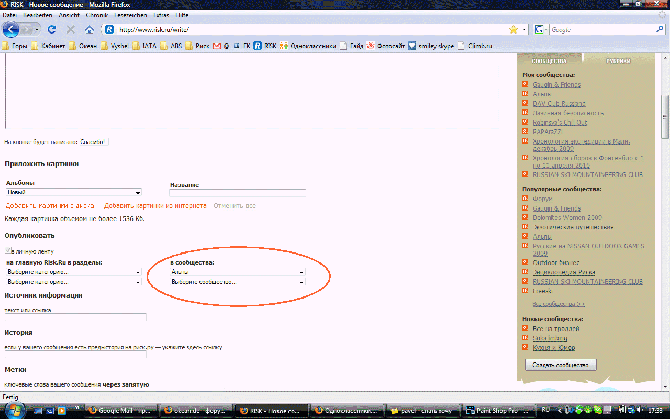The height and width of the screenshot is (419, 670).
Task: Click the bookmark star in the address bar
Action: click(512, 30)
